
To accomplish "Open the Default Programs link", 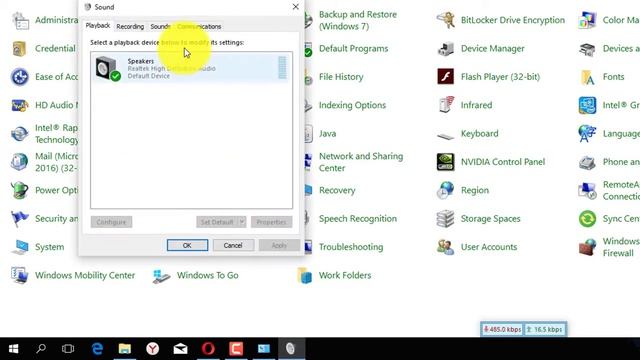I will (353, 49).
